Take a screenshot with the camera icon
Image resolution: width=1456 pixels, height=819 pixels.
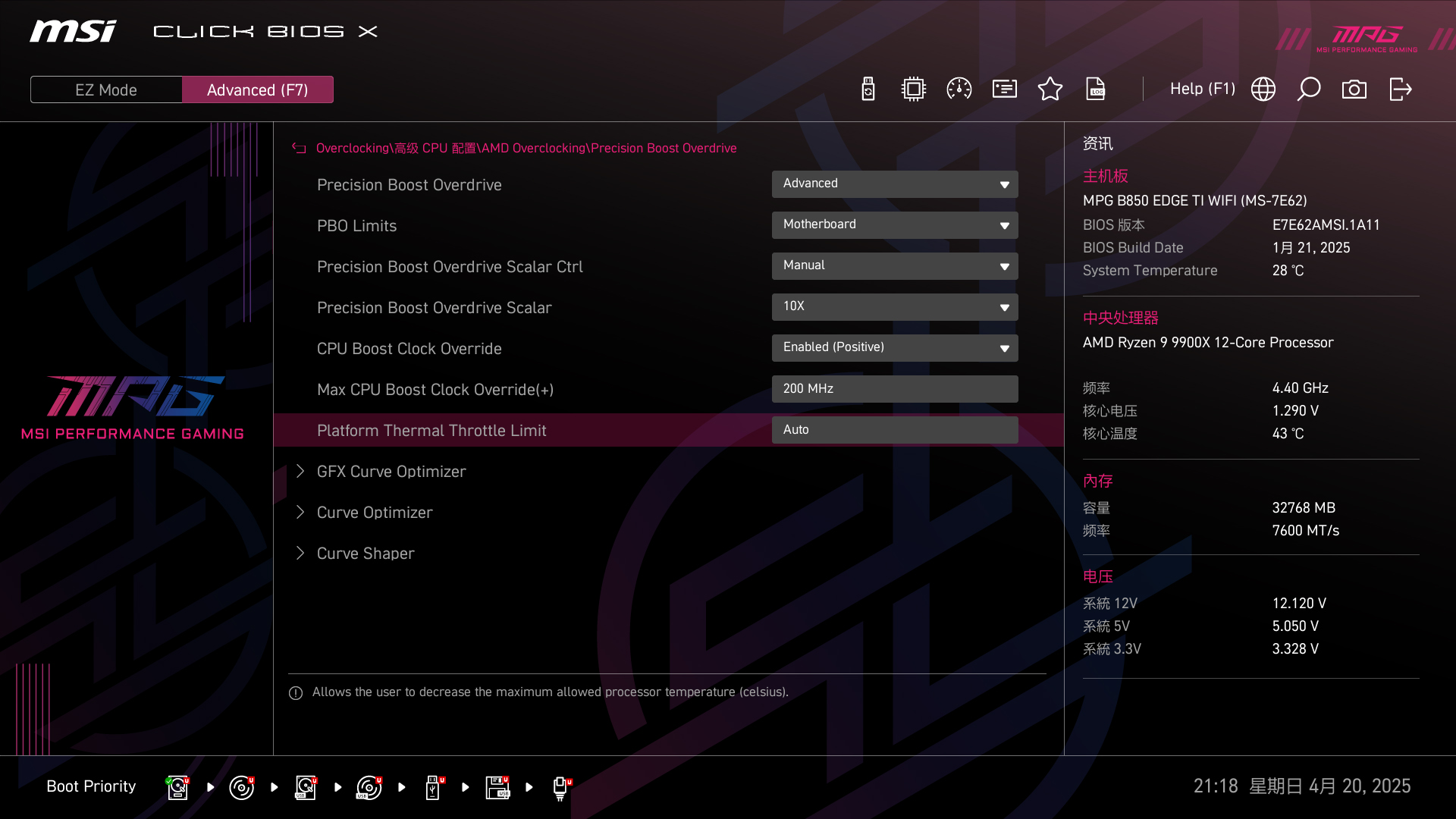1354,89
